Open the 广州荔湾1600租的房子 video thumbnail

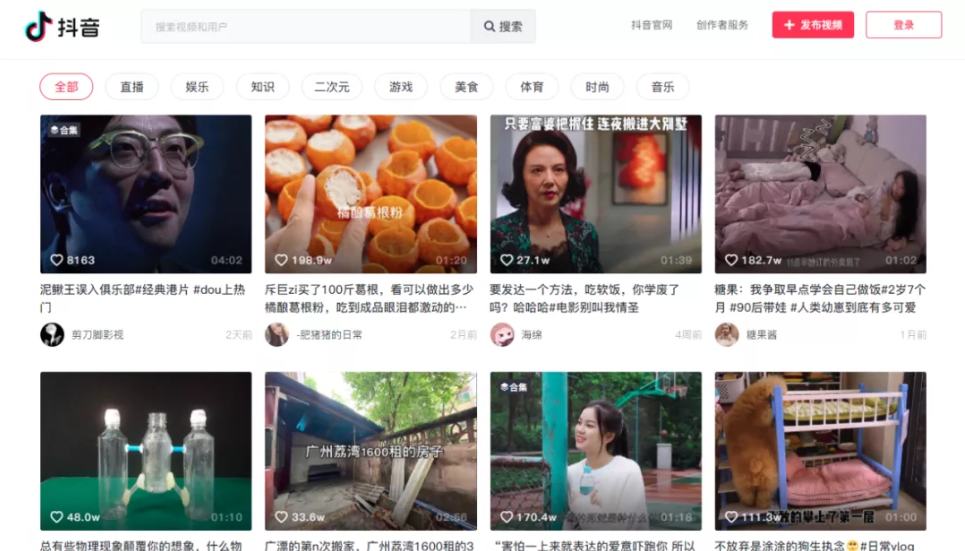tap(371, 451)
